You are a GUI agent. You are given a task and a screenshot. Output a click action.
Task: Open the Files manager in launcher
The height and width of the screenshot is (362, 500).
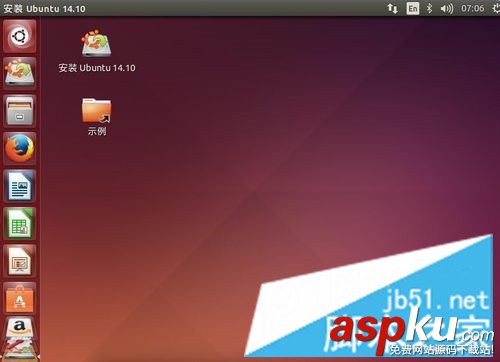tap(20, 111)
